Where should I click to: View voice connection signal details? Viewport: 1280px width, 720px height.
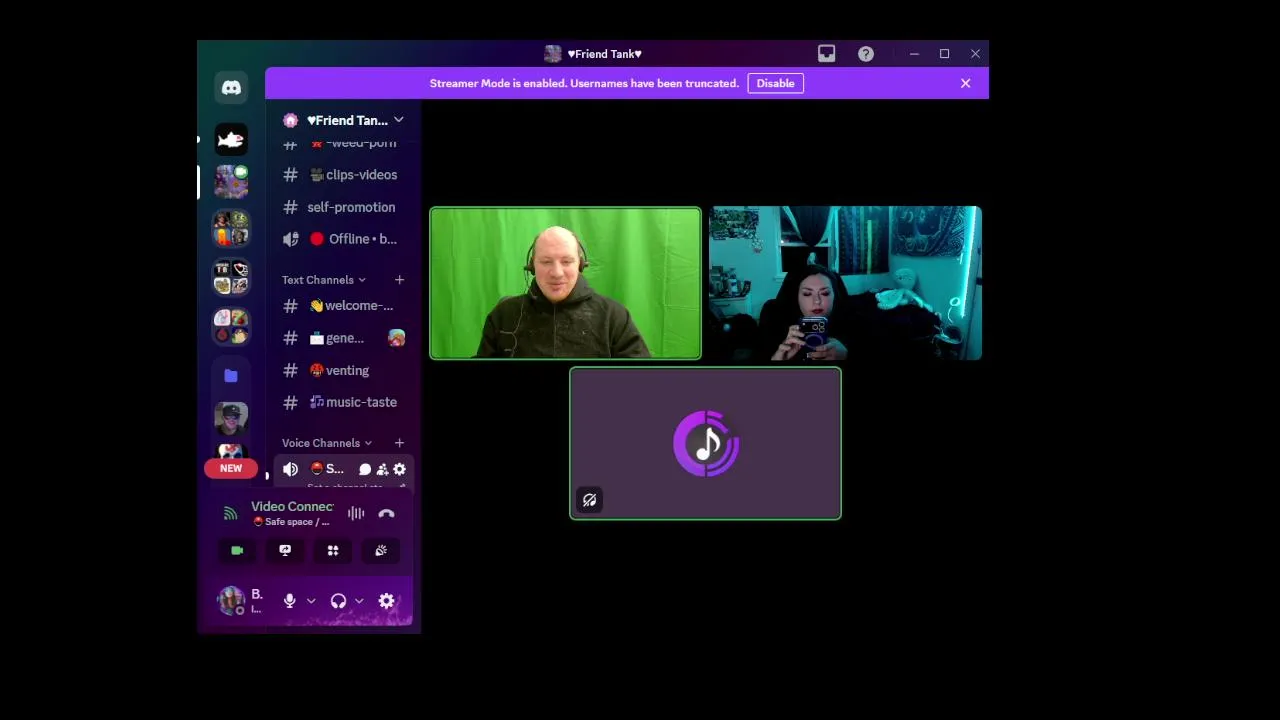(231, 514)
